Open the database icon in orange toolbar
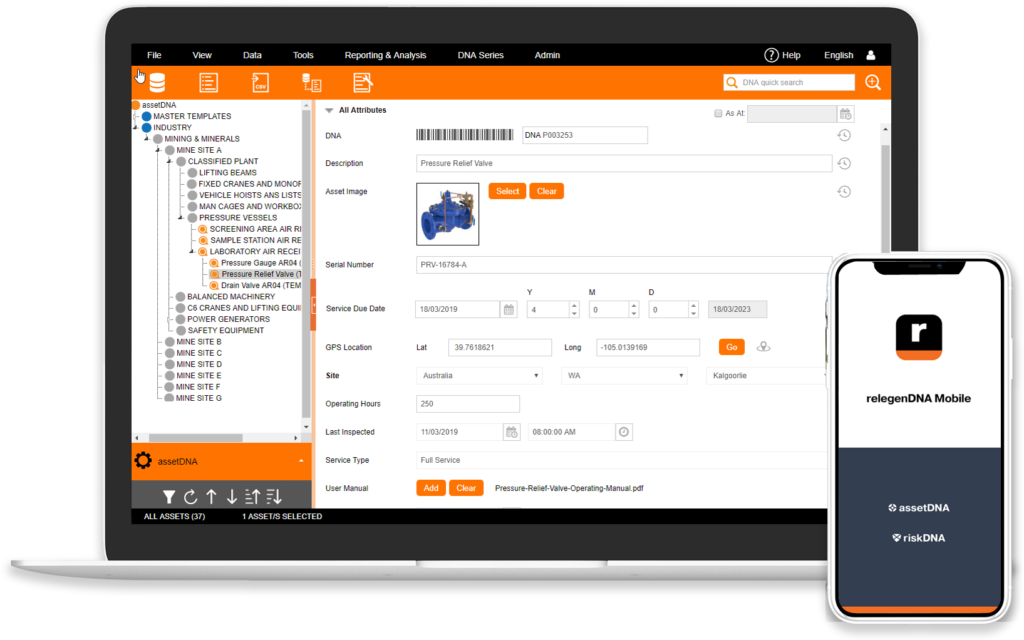Image resolution: width=1024 pixels, height=640 pixels. (x=157, y=83)
